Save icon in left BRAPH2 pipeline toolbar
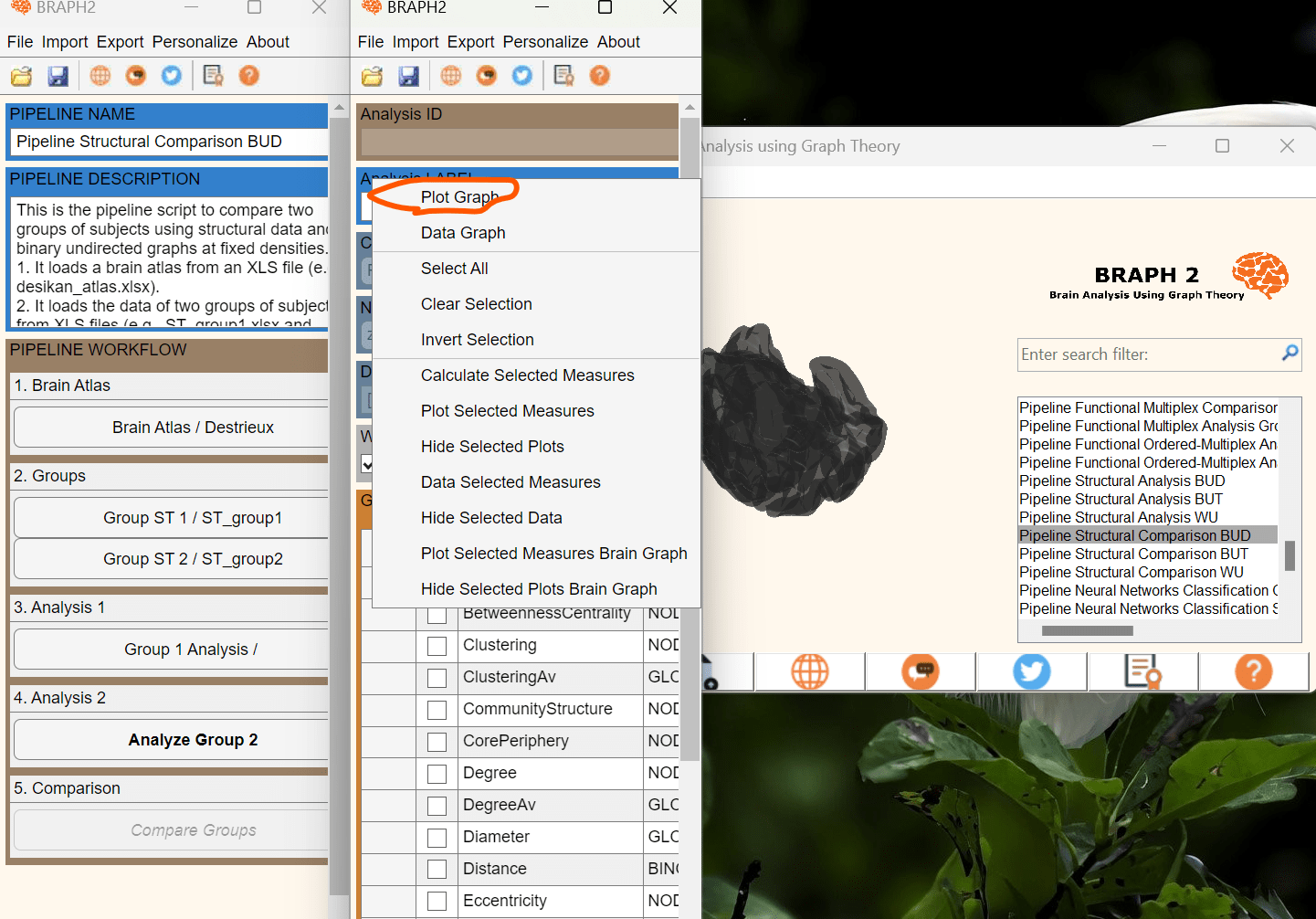This screenshot has height=919, width=1316. click(x=58, y=76)
